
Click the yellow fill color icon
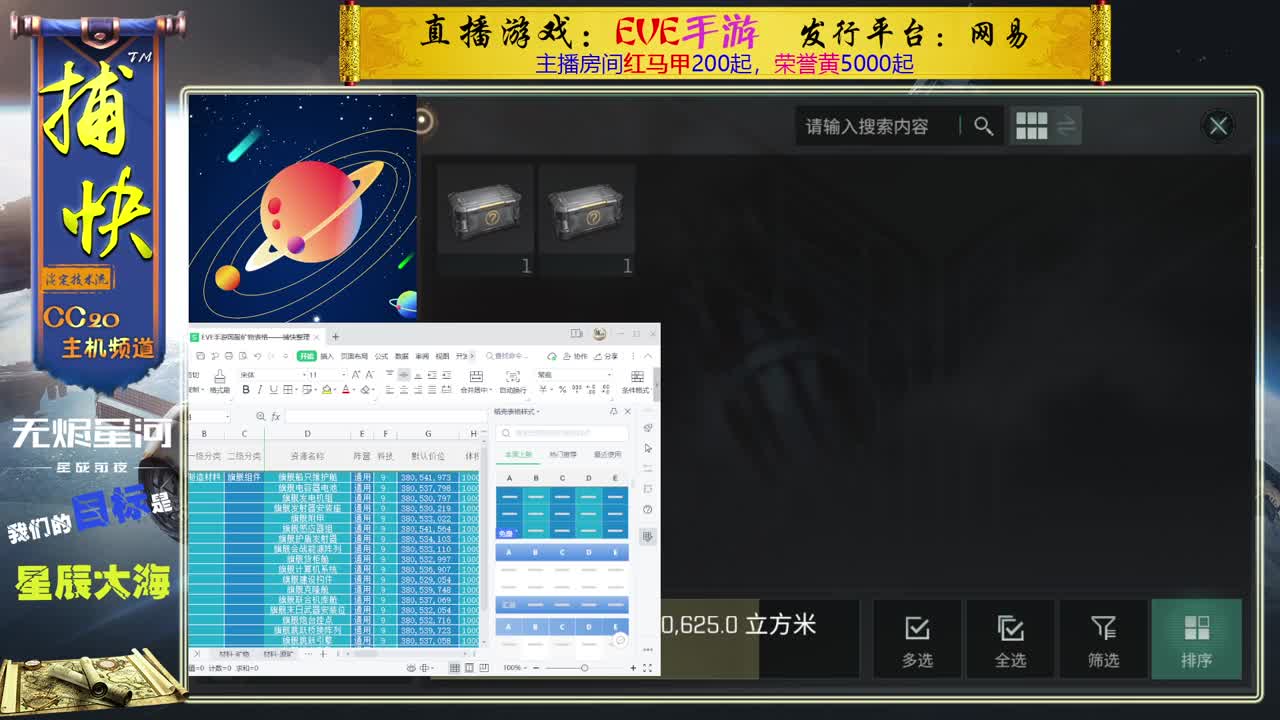[326, 389]
